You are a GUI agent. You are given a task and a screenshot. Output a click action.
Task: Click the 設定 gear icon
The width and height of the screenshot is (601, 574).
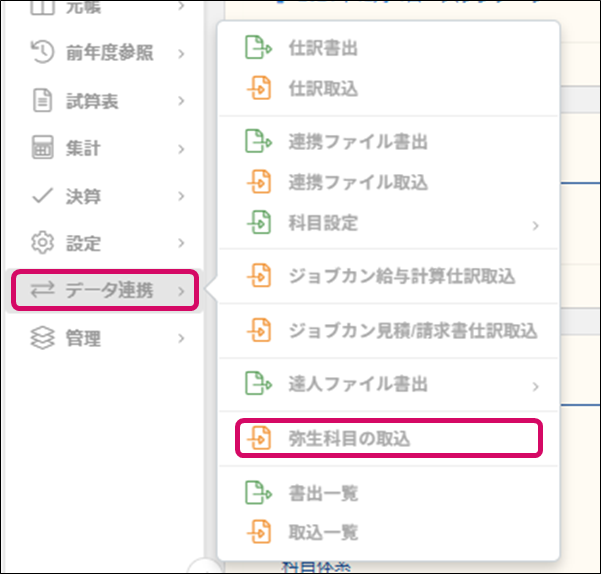pyautogui.click(x=42, y=243)
